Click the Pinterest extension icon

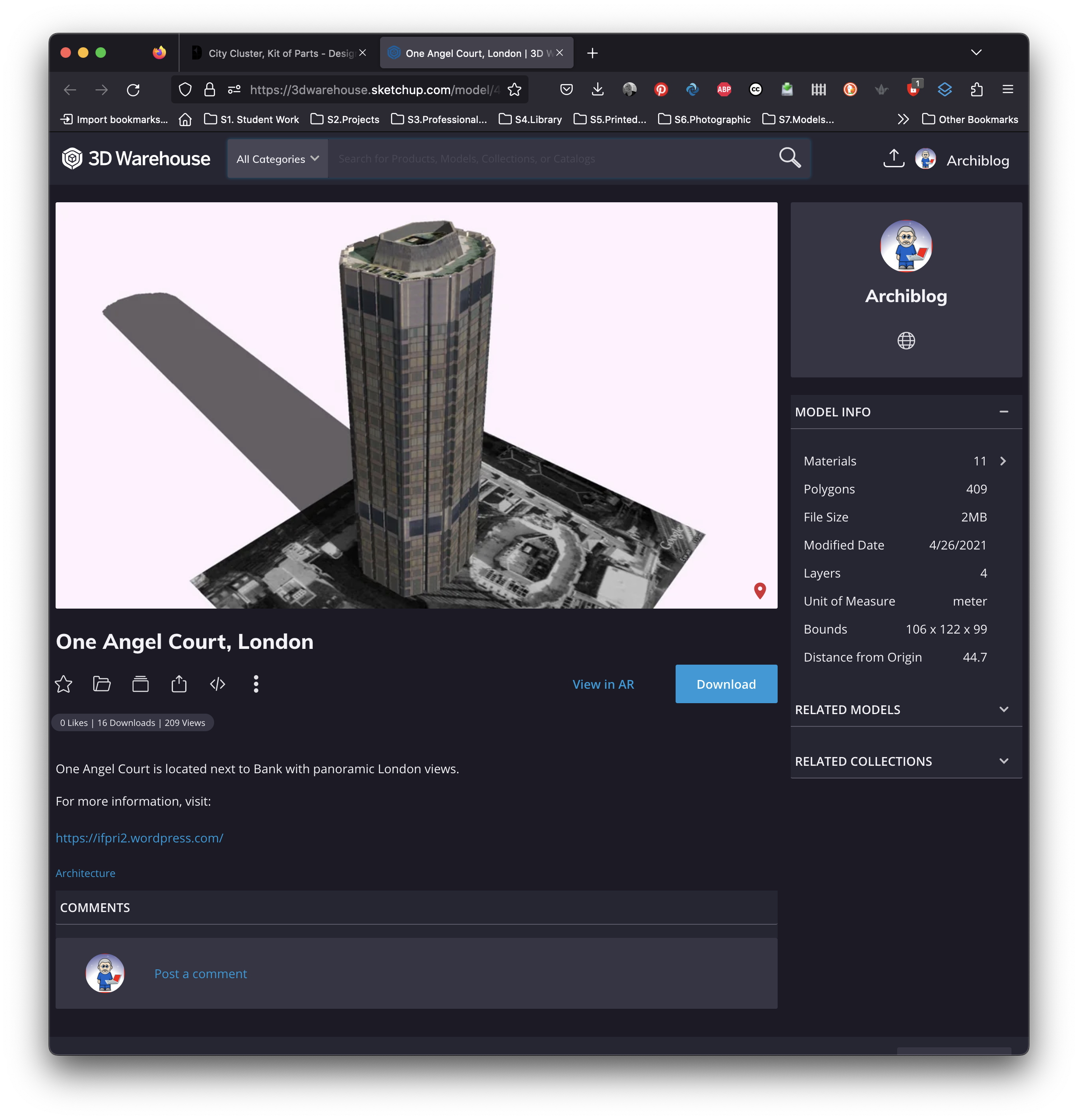point(661,89)
